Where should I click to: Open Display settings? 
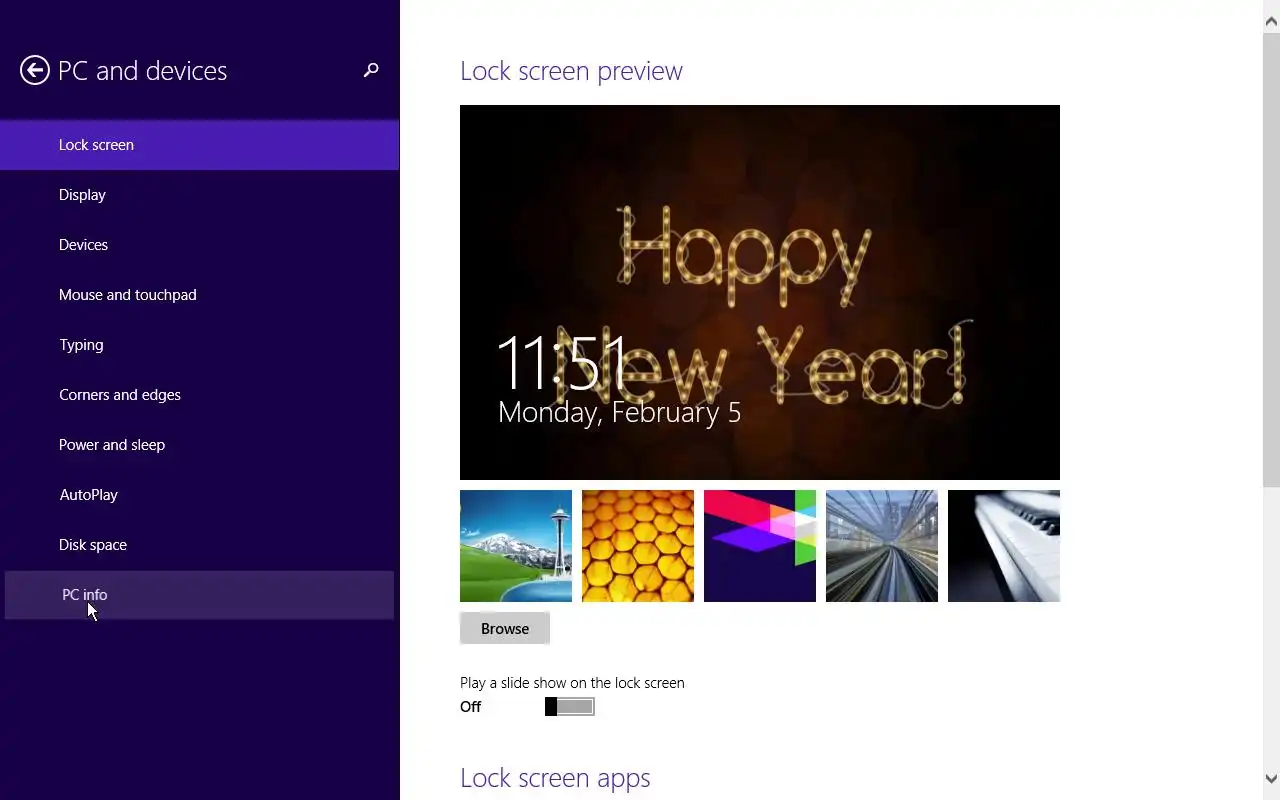pyautogui.click(x=200, y=195)
